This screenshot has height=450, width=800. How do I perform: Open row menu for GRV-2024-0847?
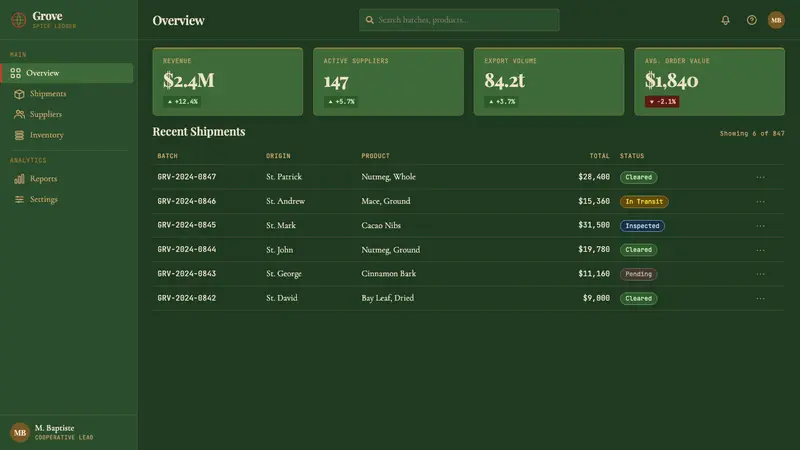point(760,177)
